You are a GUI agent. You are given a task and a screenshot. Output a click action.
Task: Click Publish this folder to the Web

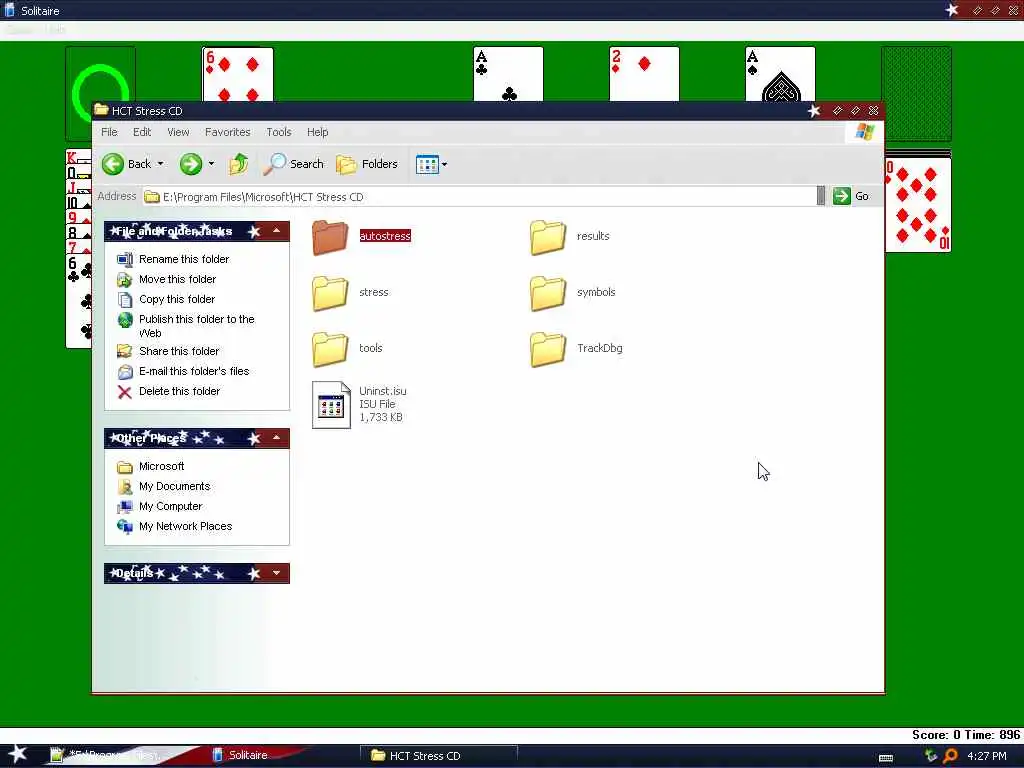tap(197, 326)
